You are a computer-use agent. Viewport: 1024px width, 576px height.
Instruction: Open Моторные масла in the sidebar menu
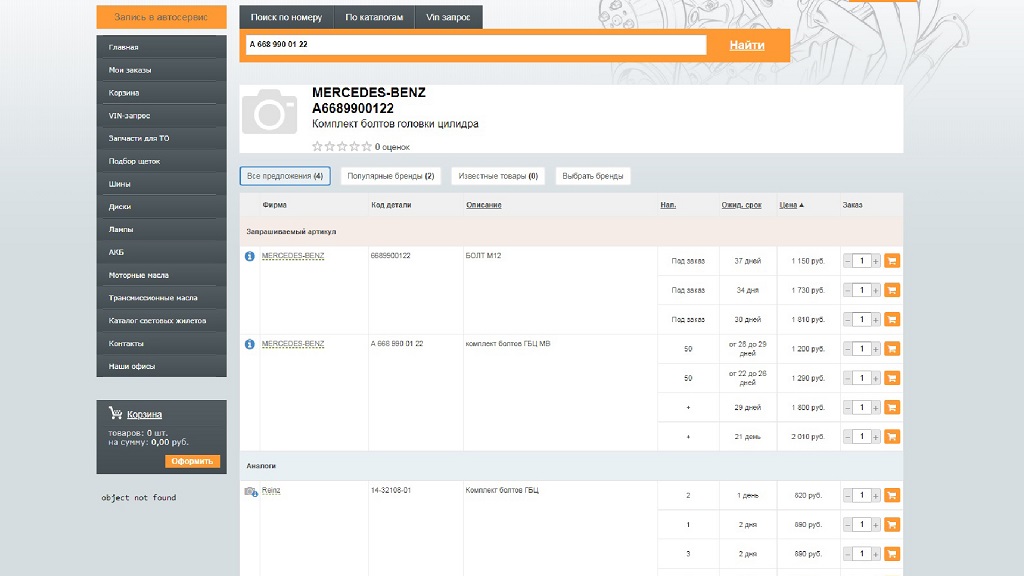tap(139, 275)
